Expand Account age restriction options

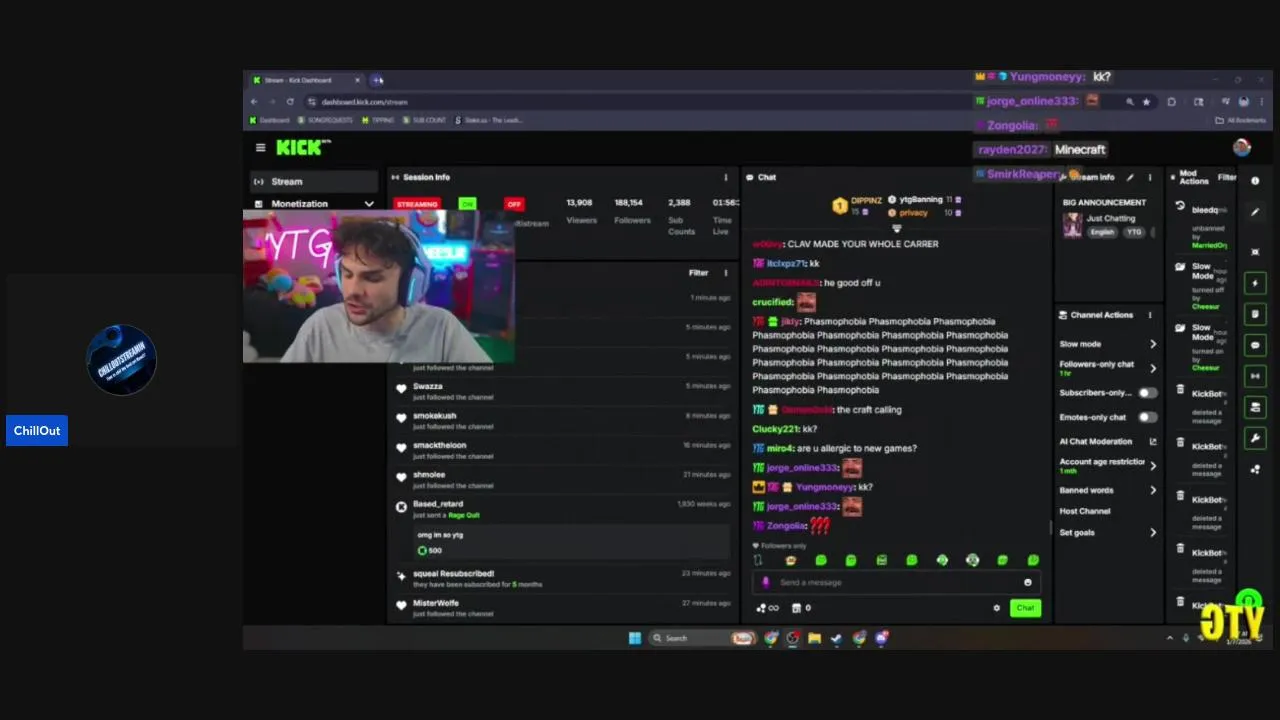(x=1153, y=466)
